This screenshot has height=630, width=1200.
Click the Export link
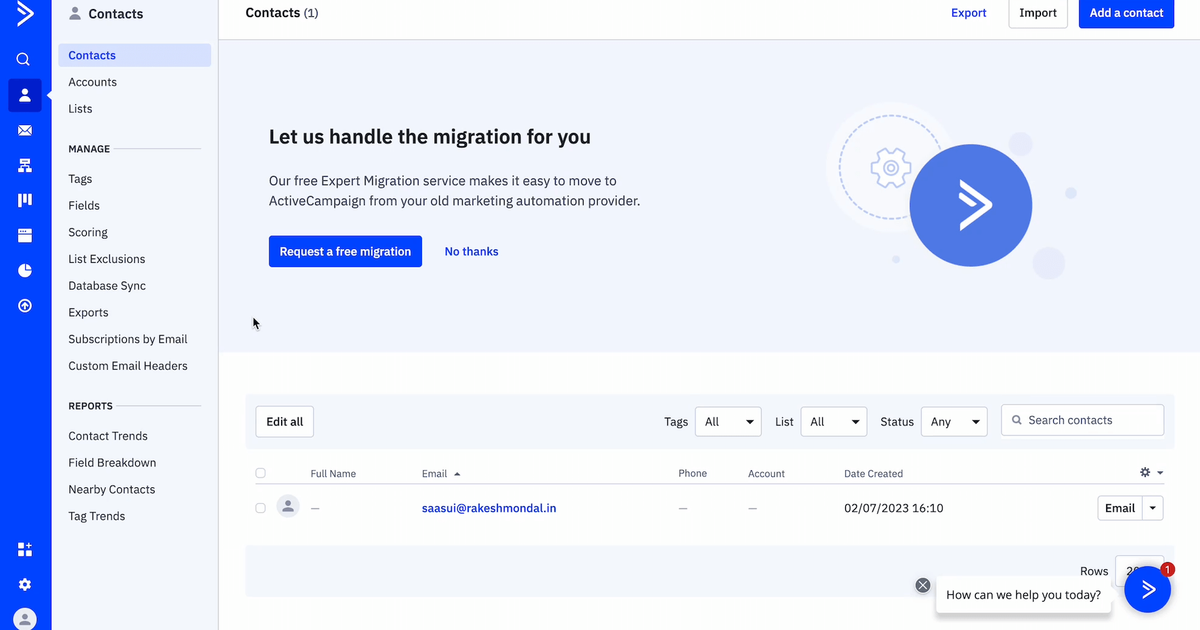[x=968, y=13]
